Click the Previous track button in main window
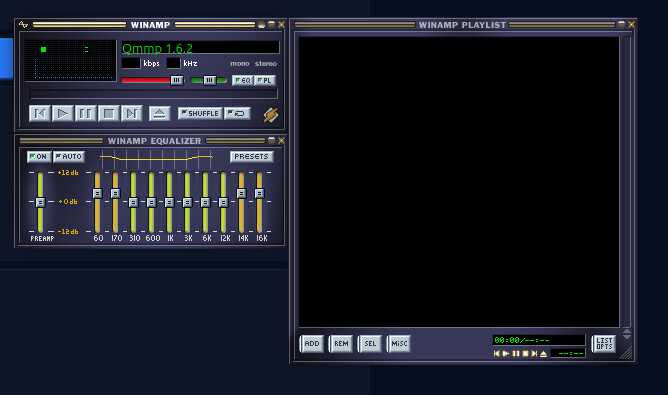 40,114
